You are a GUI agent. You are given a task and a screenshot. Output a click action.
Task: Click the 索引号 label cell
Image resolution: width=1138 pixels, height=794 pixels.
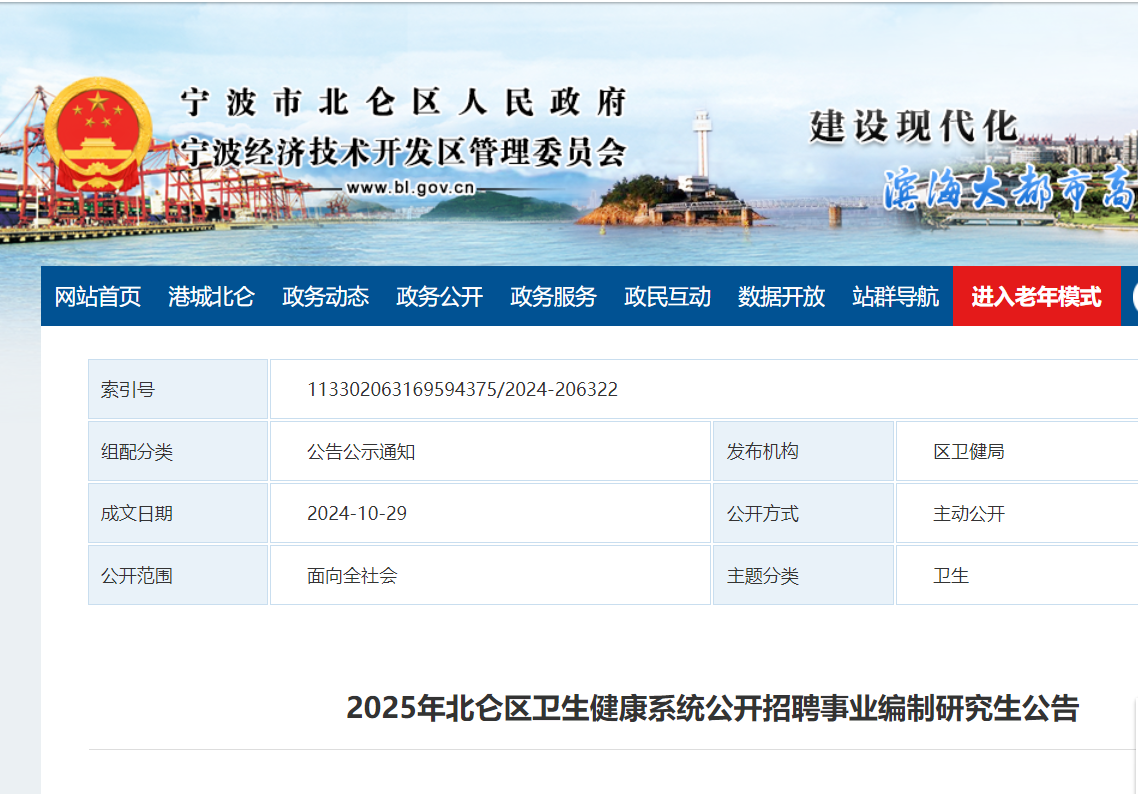click(x=178, y=389)
